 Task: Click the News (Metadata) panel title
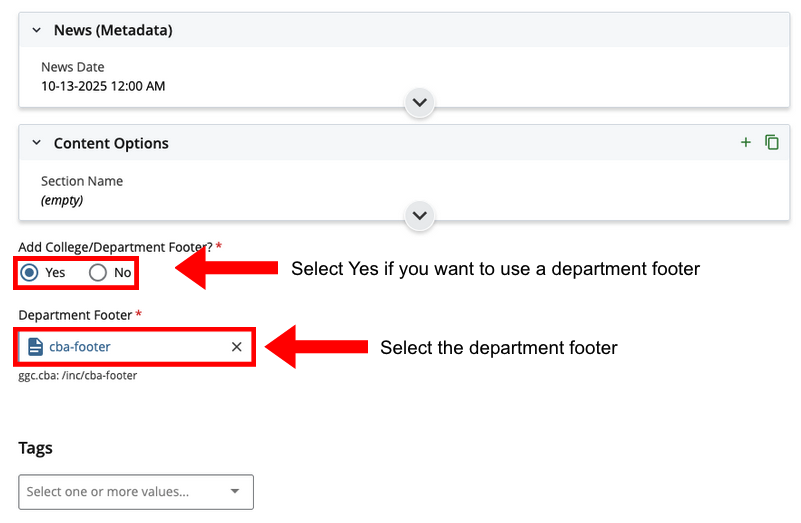113,31
